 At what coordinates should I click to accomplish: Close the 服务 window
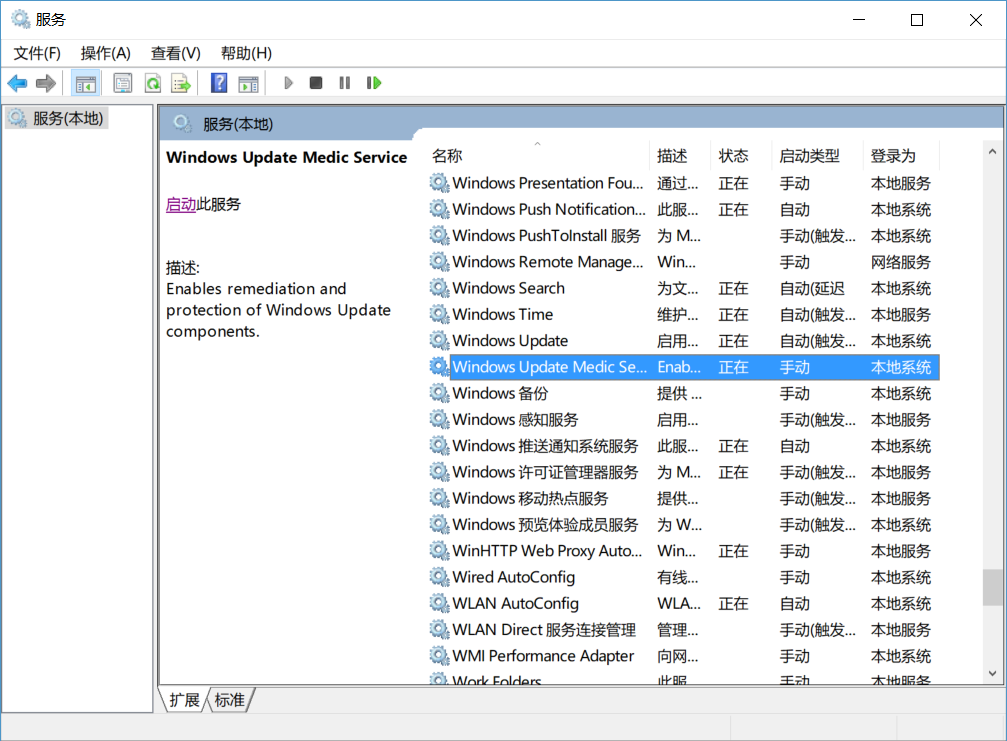(x=976, y=20)
